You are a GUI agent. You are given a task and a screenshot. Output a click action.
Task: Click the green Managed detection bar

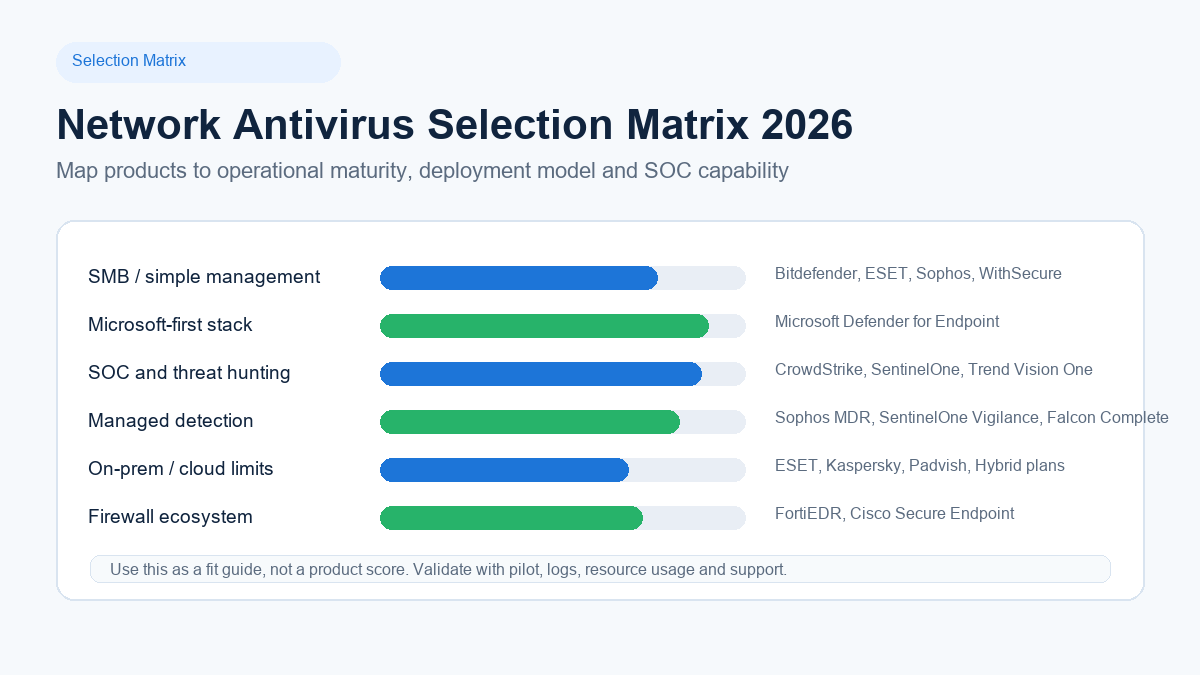(530, 422)
